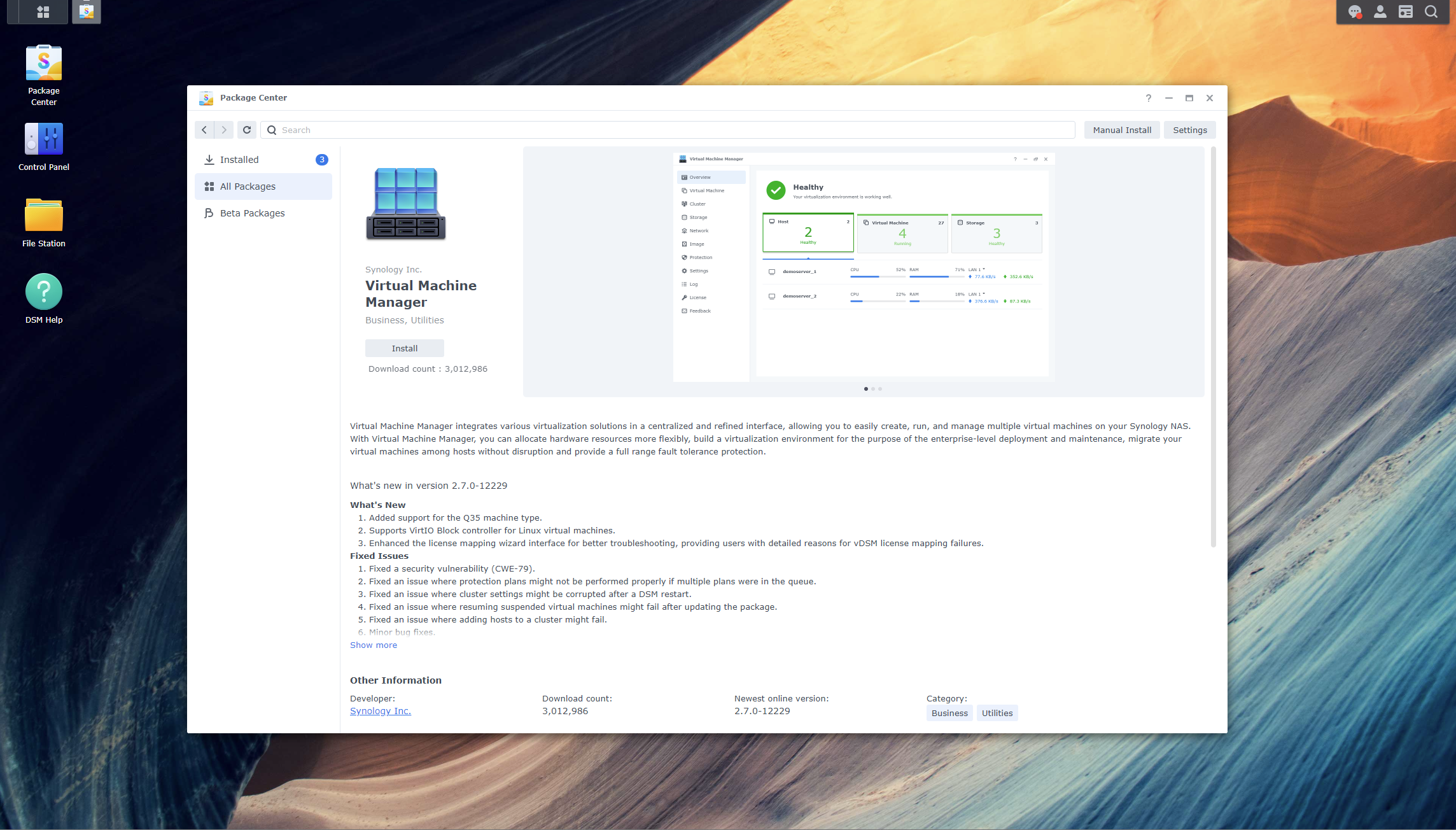Click the notifications chat bubble icon
Viewport: 1456px width, 830px height.
[x=1354, y=11]
